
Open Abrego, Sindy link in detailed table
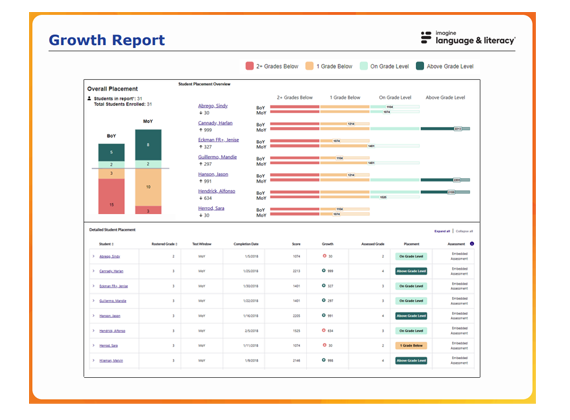(x=109, y=256)
